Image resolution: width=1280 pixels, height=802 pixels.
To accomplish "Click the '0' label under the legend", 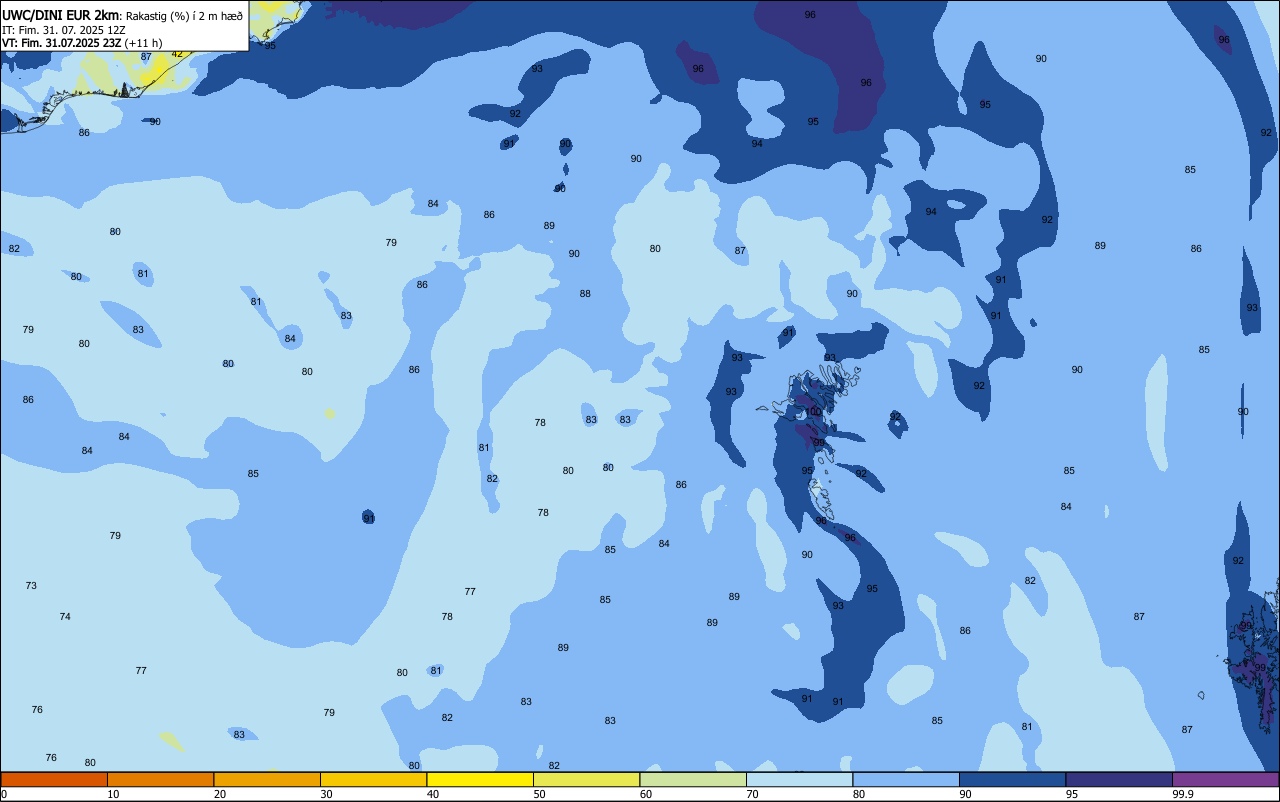I will click(x=4, y=794).
